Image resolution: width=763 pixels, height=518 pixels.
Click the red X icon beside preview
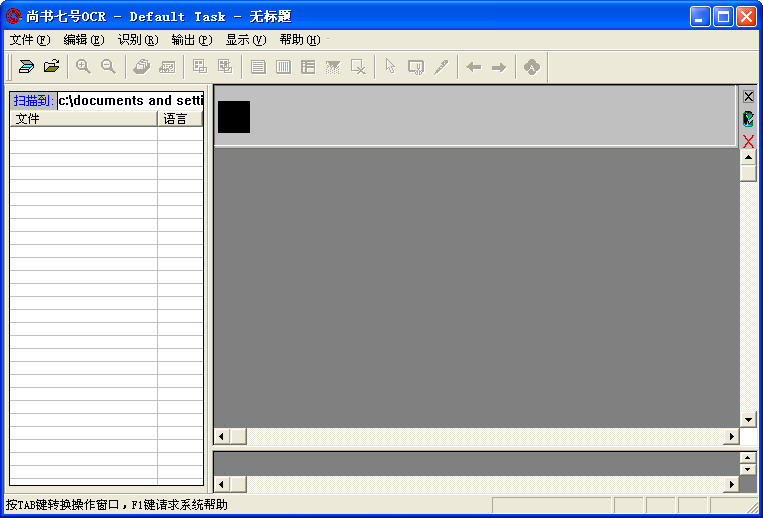748,141
